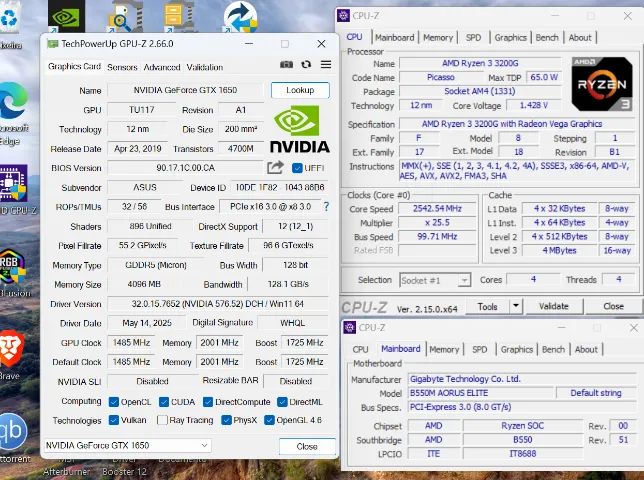Screen dimensions: 644x480
Task: Open Bench tab in upper CPU-Z window
Action: coord(547,38)
